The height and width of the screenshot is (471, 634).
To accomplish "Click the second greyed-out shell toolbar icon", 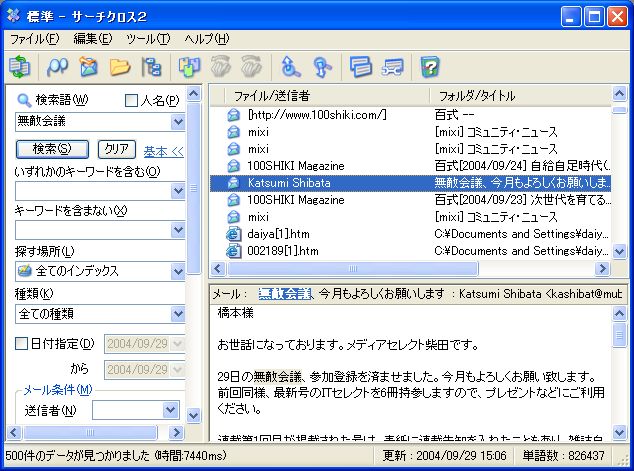I will tap(251, 67).
